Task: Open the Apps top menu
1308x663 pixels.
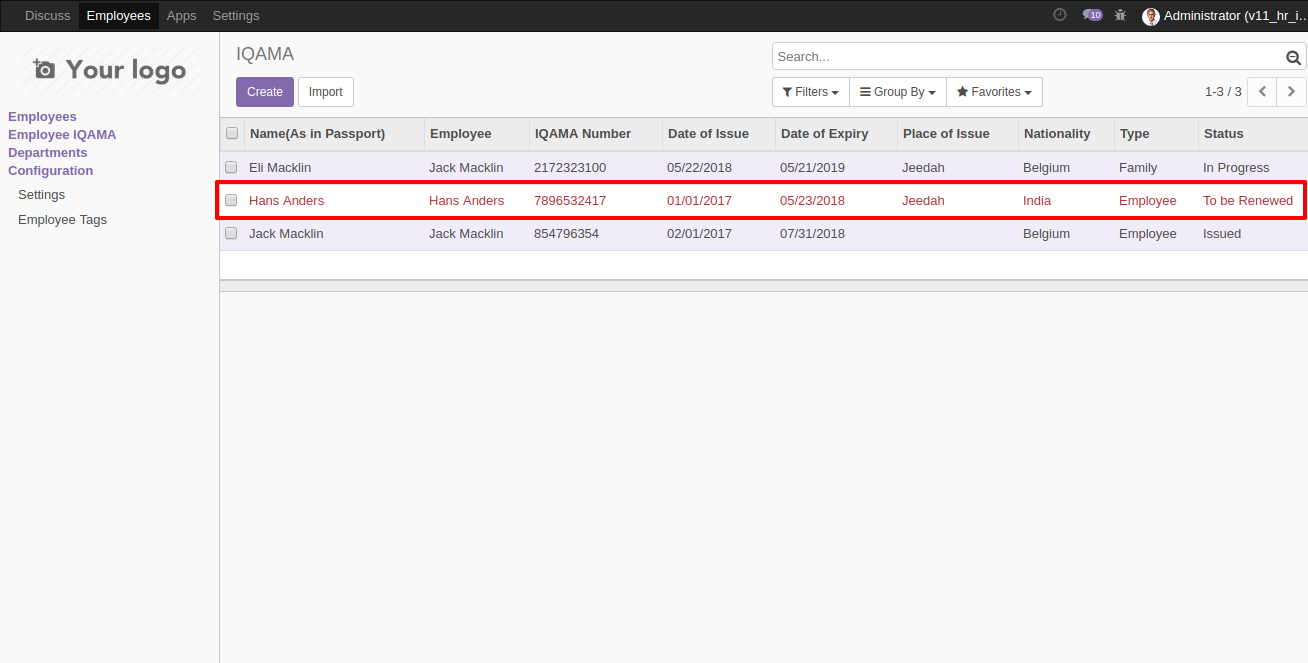Action: click(181, 16)
